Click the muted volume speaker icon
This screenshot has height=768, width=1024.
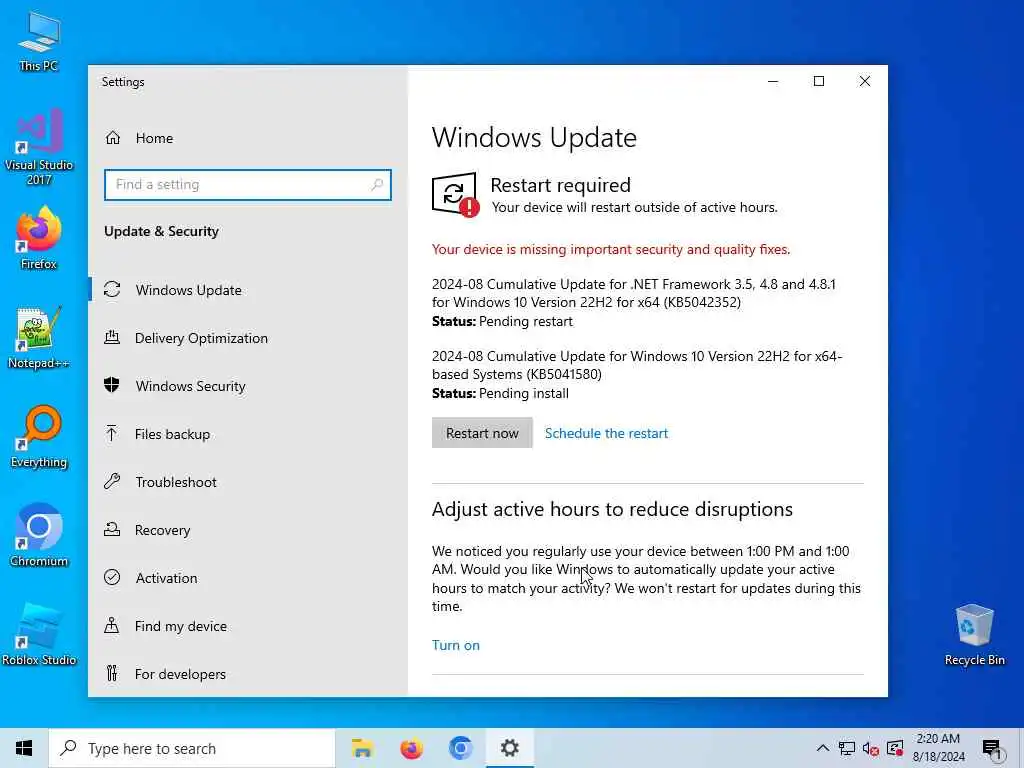(871, 748)
